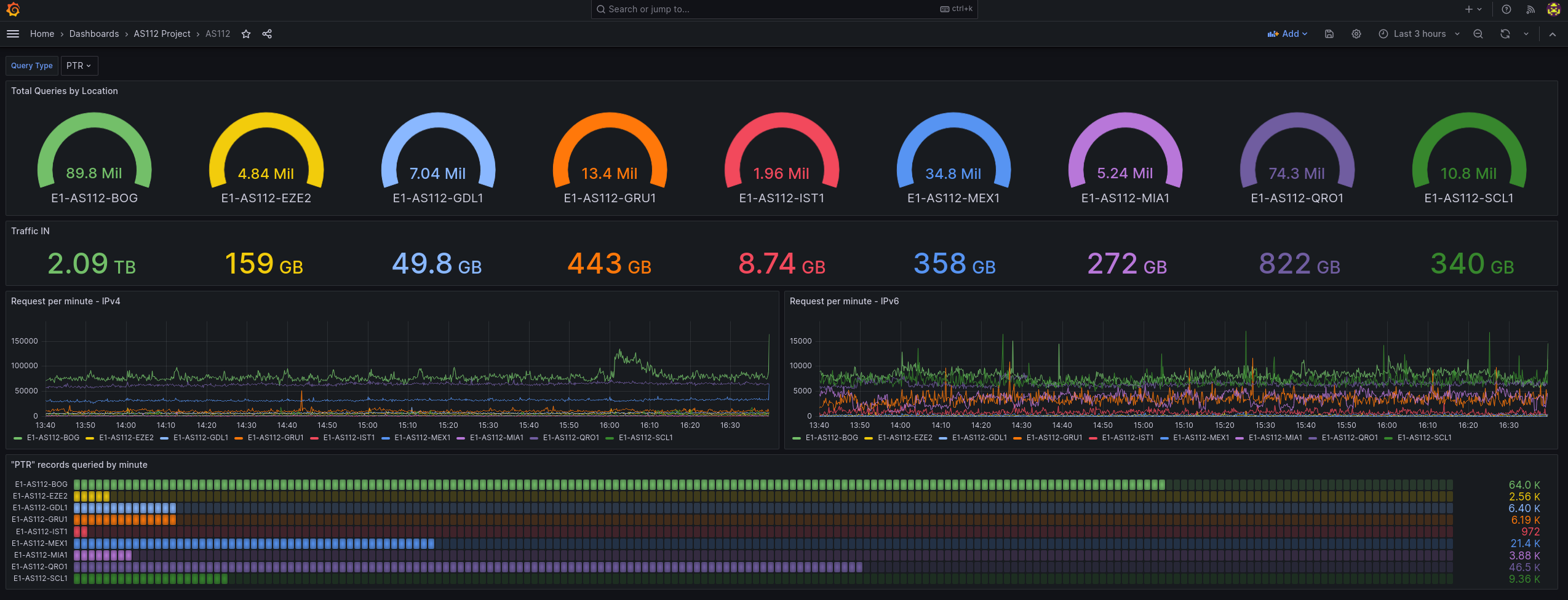The height and width of the screenshot is (600, 1568).
Task: Click the 443 GB traffic stat
Action: coord(609,264)
